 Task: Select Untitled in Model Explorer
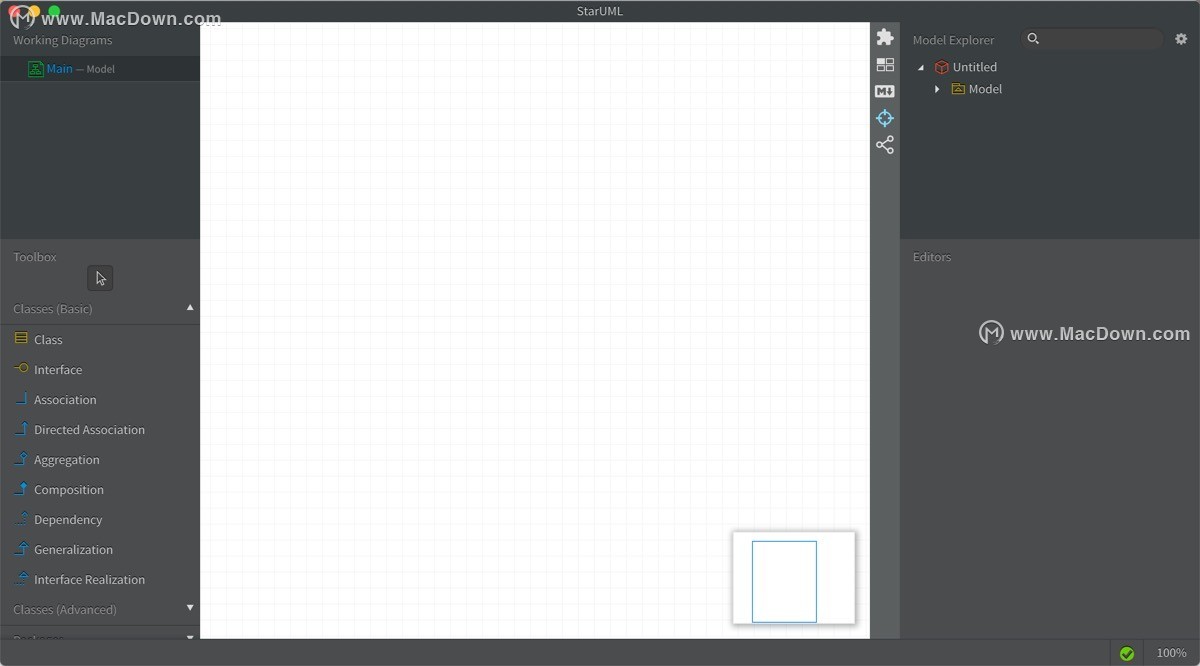tap(974, 67)
